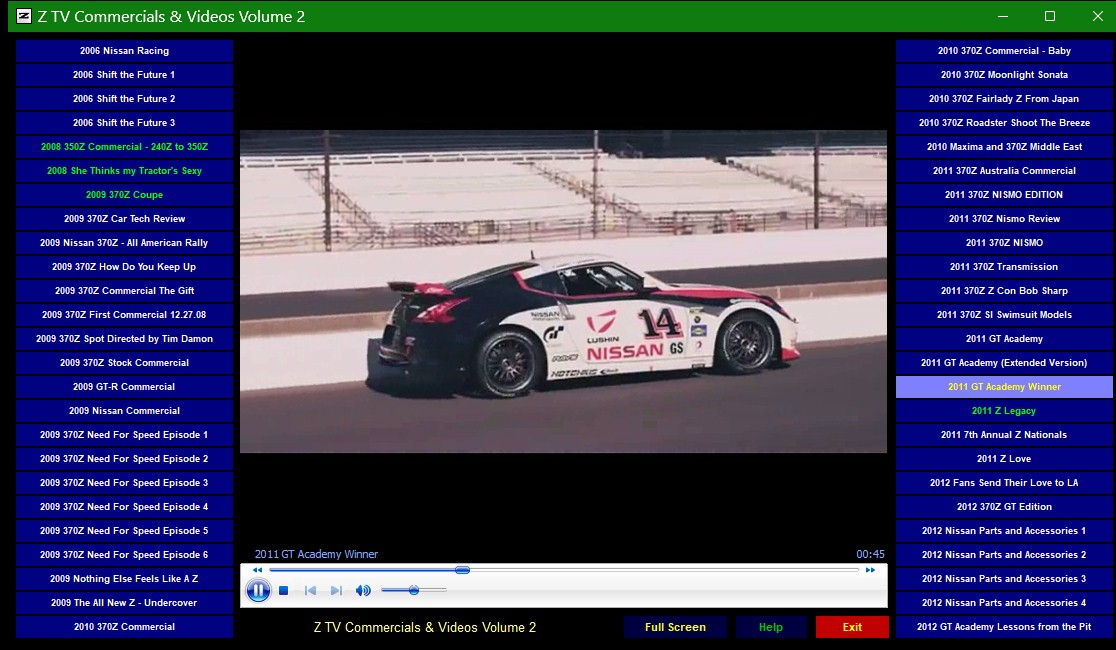Select 2008 She Thinks my Tractor's Sexy
This screenshot has width=1116, height=650.
[x=124, y=171]
